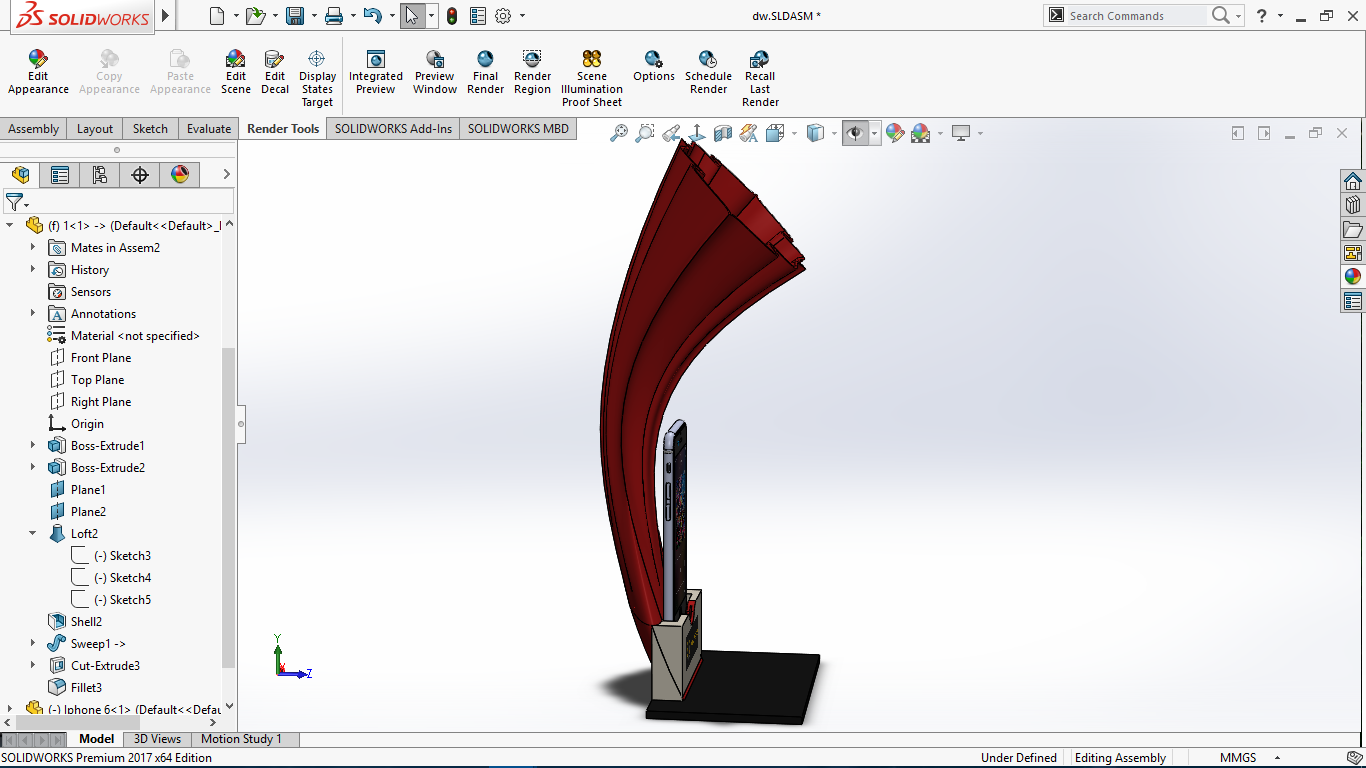Open SOLIDWORKS Resources home panel
This screenshot has width=1366, height=768.
pyautogui.click(x=1353, y=181)
